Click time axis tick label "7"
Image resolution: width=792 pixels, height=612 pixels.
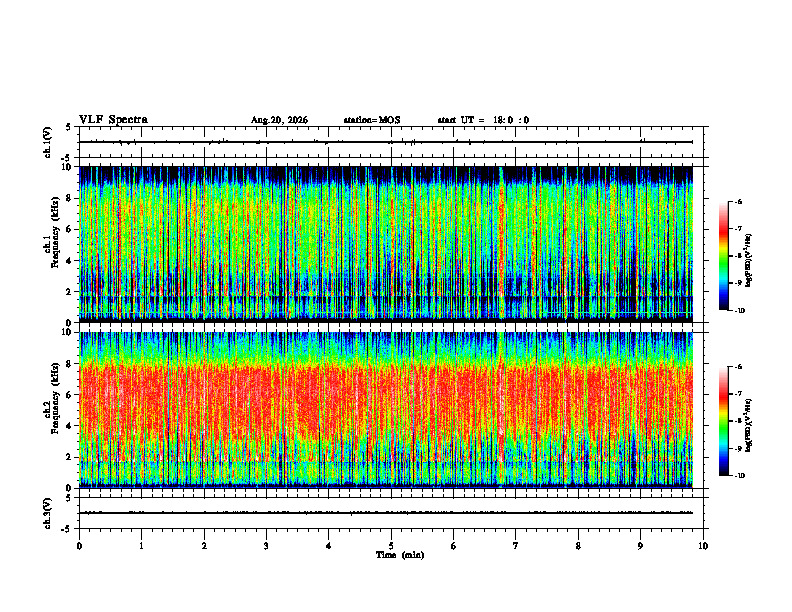(516, 546)
